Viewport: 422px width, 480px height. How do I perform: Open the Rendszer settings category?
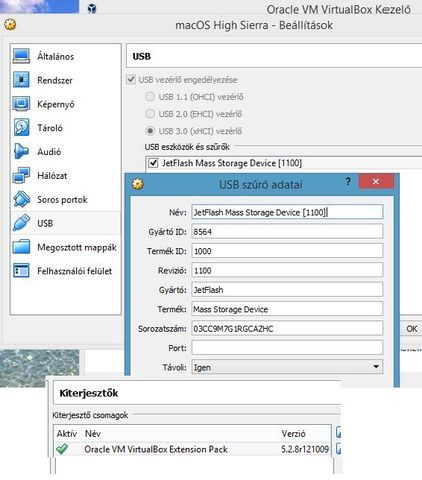(x=66, y=80)
